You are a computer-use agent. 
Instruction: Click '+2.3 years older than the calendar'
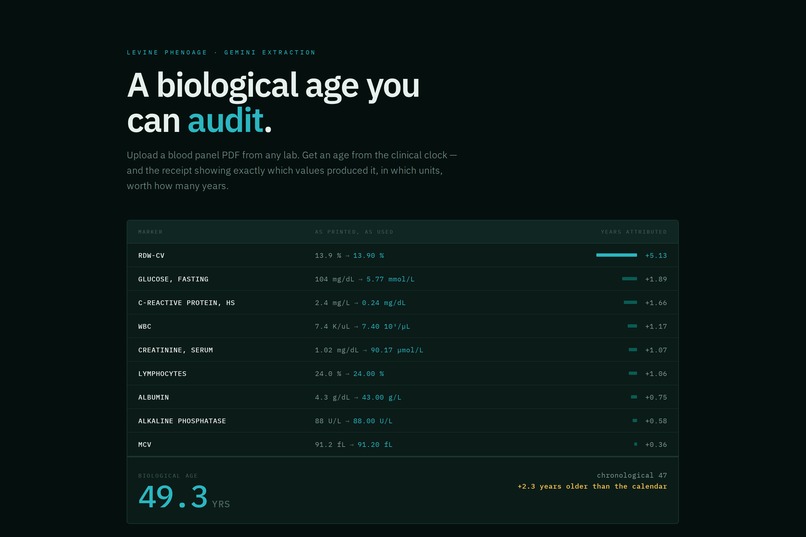[592, 486]
